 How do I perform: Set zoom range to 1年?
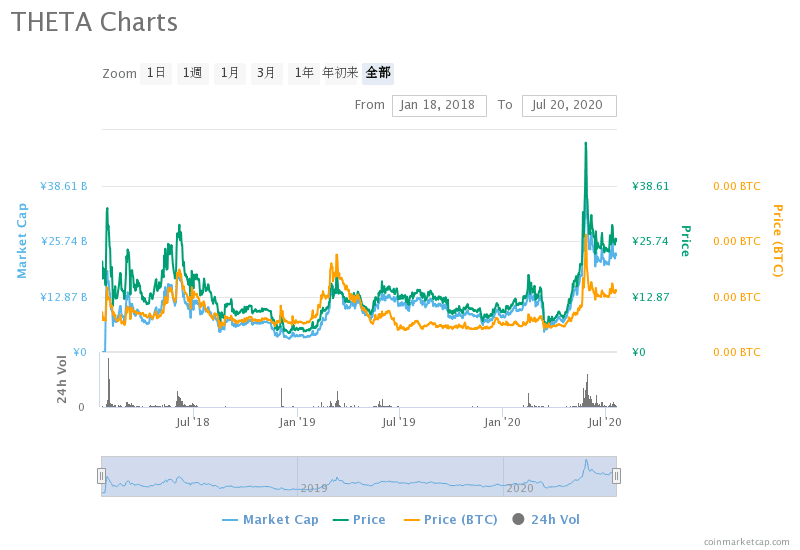coord(304,73)
